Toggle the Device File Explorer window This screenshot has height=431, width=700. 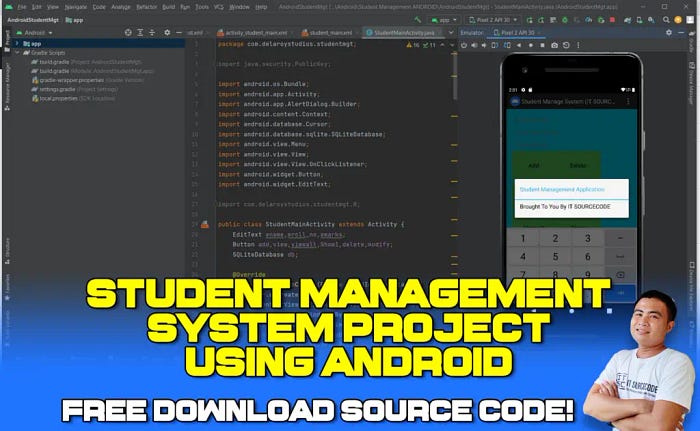[692, 286]
